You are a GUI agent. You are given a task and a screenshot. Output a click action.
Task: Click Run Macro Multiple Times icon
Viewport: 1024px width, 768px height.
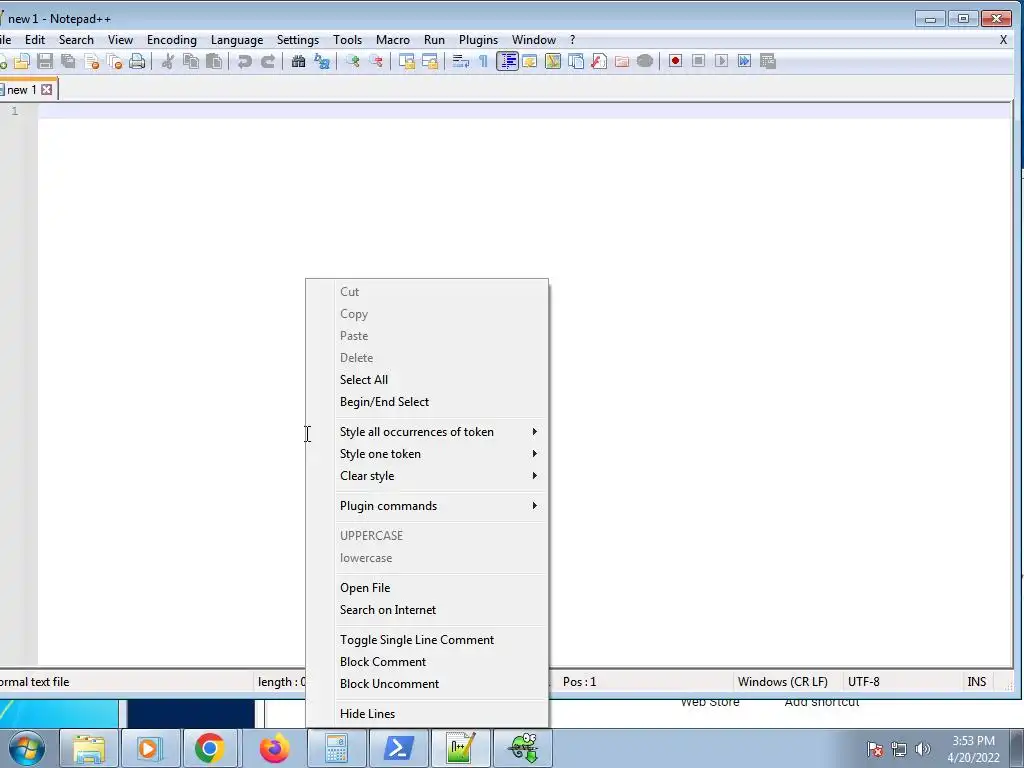[744, 61]
